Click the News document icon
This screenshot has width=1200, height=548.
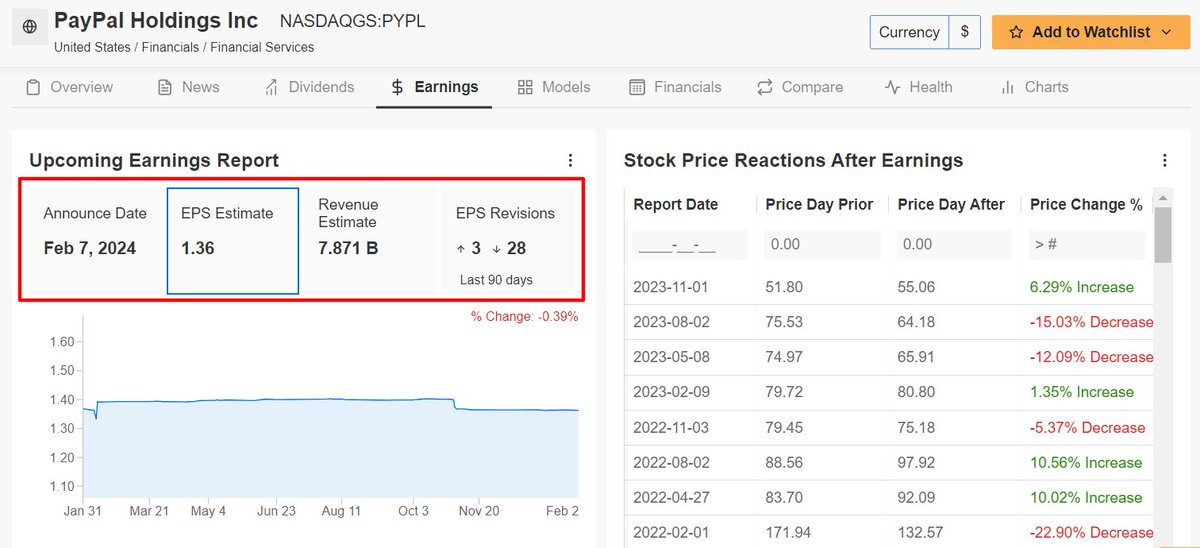(x=165, y=87)
